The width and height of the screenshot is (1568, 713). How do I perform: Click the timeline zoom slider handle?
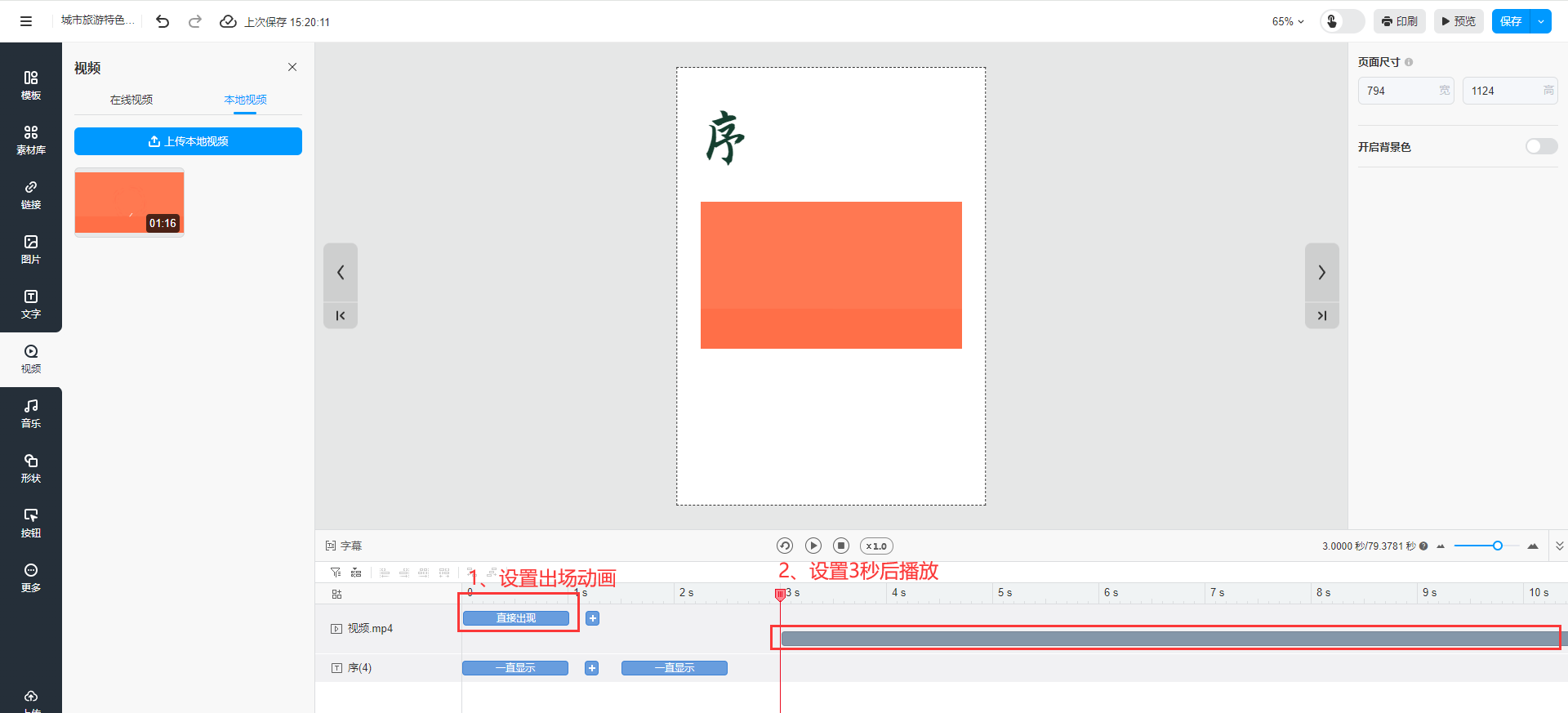pos(1498,546)
